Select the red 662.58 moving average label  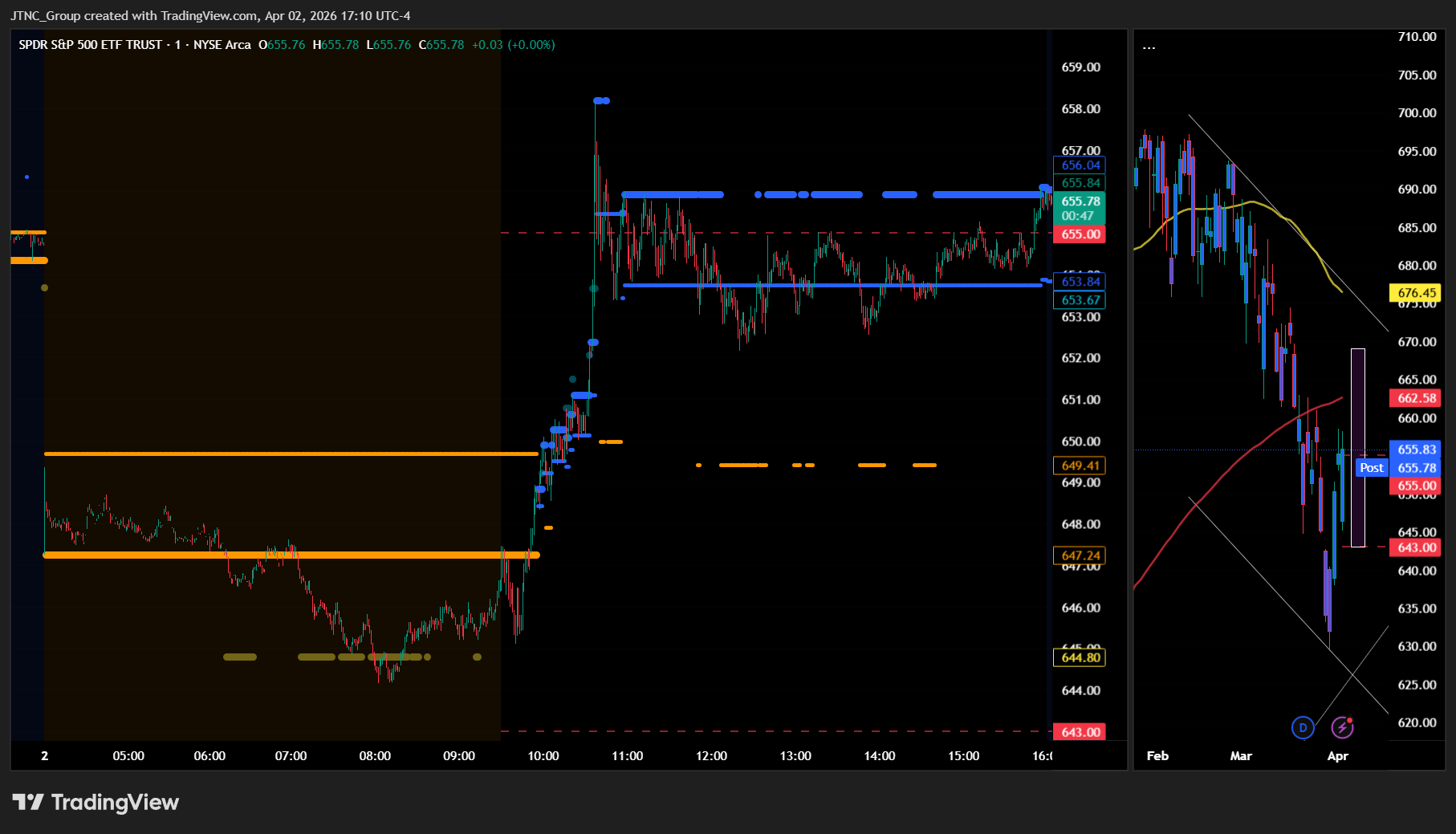(1417, 398)
